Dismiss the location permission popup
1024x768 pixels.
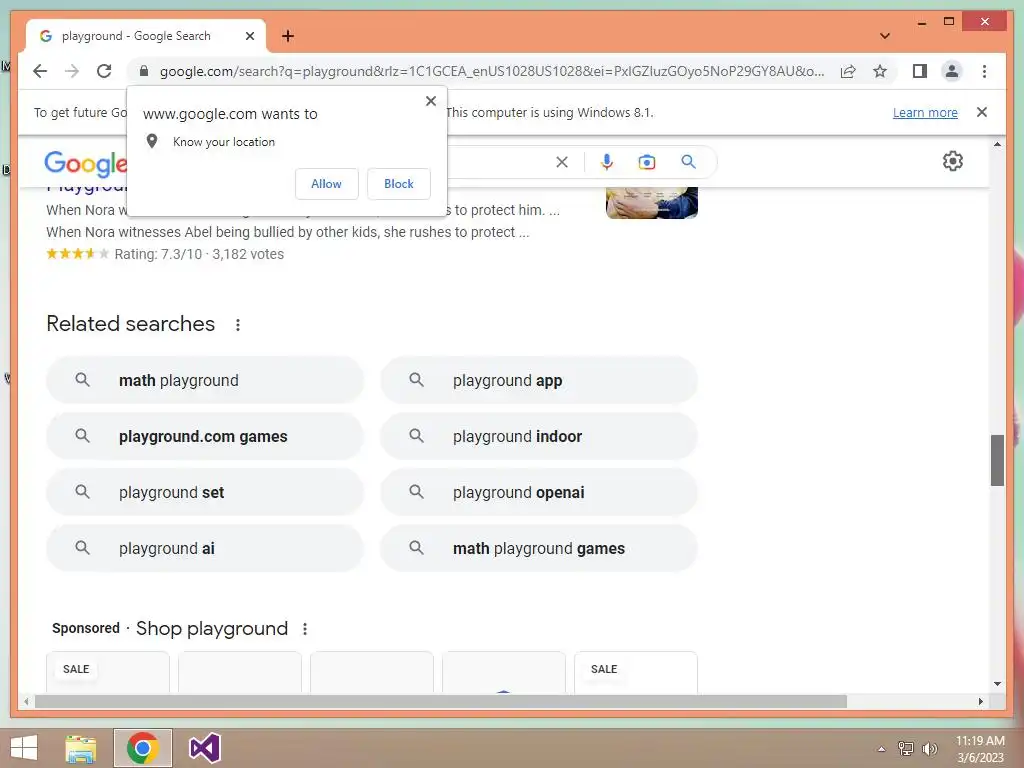(431, 101)
